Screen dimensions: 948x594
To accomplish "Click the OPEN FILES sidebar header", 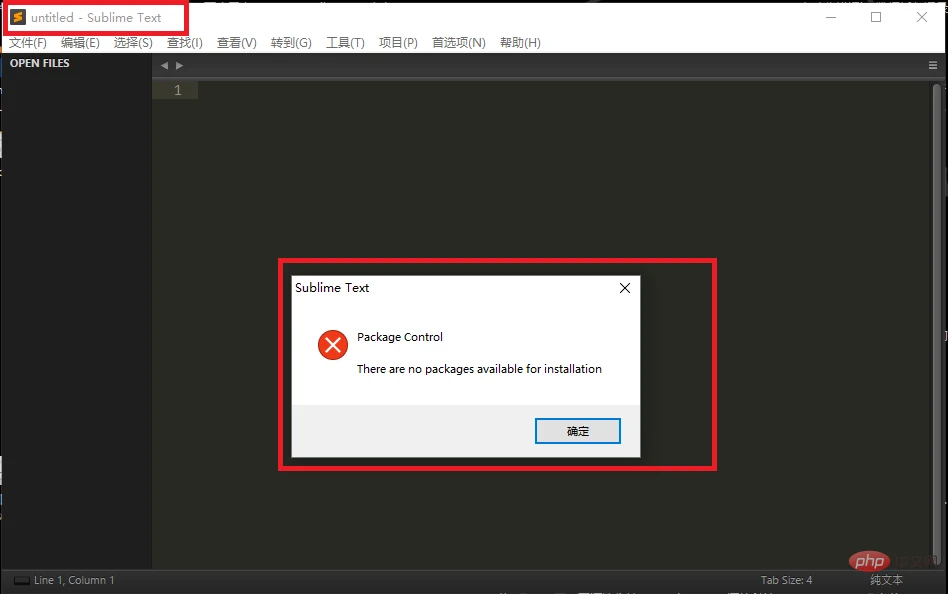I will tap(39, 63).
